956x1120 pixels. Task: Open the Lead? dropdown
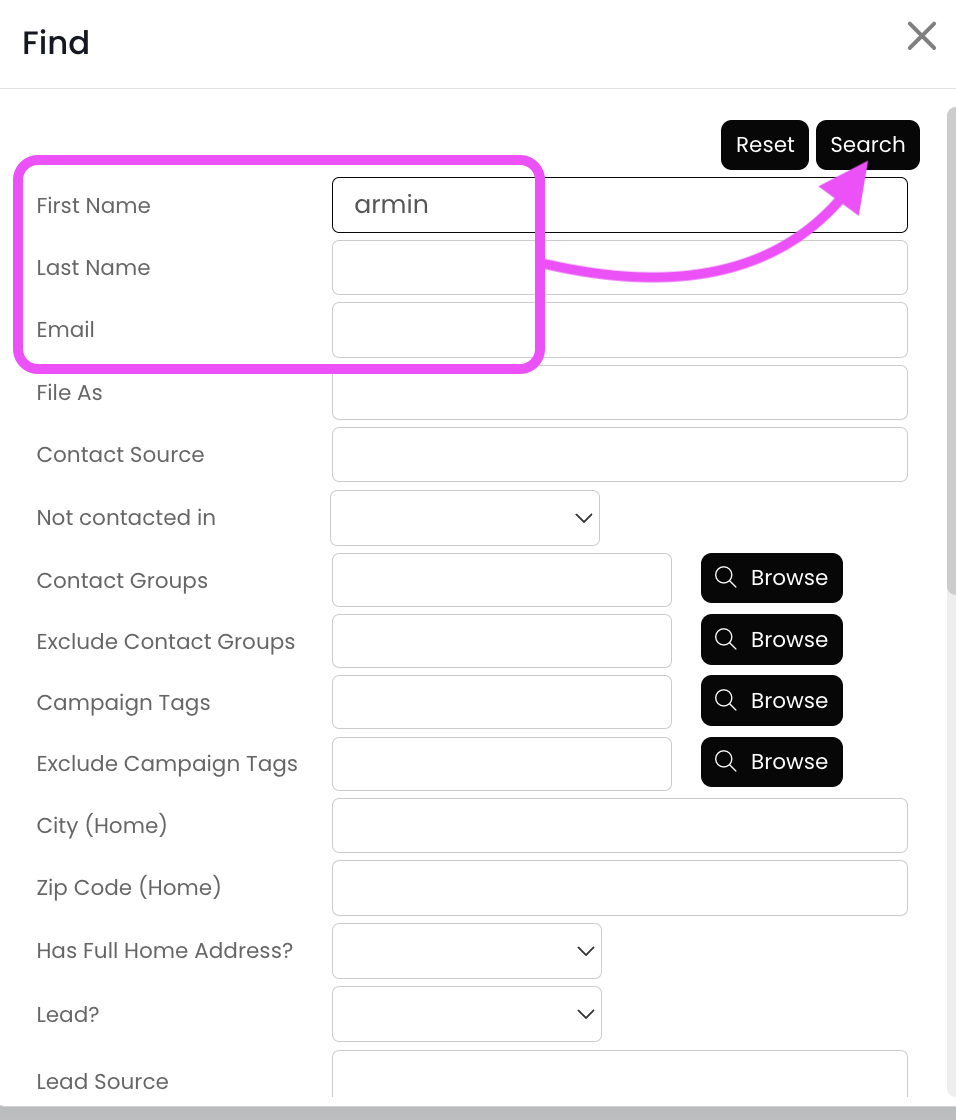coord(466,1014)
